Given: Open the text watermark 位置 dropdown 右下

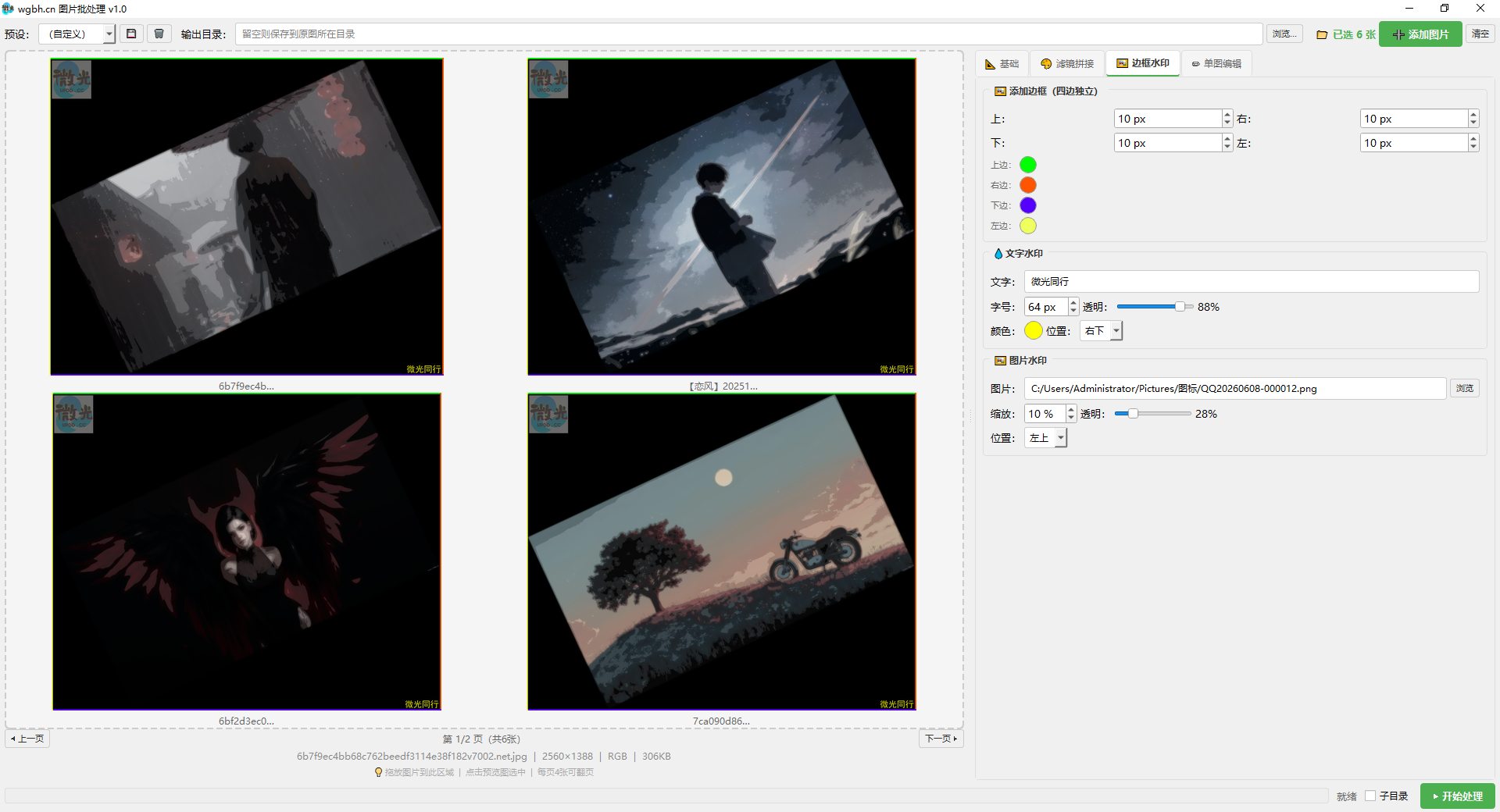Looking at the screenshot, I should tap(1102, 330).
